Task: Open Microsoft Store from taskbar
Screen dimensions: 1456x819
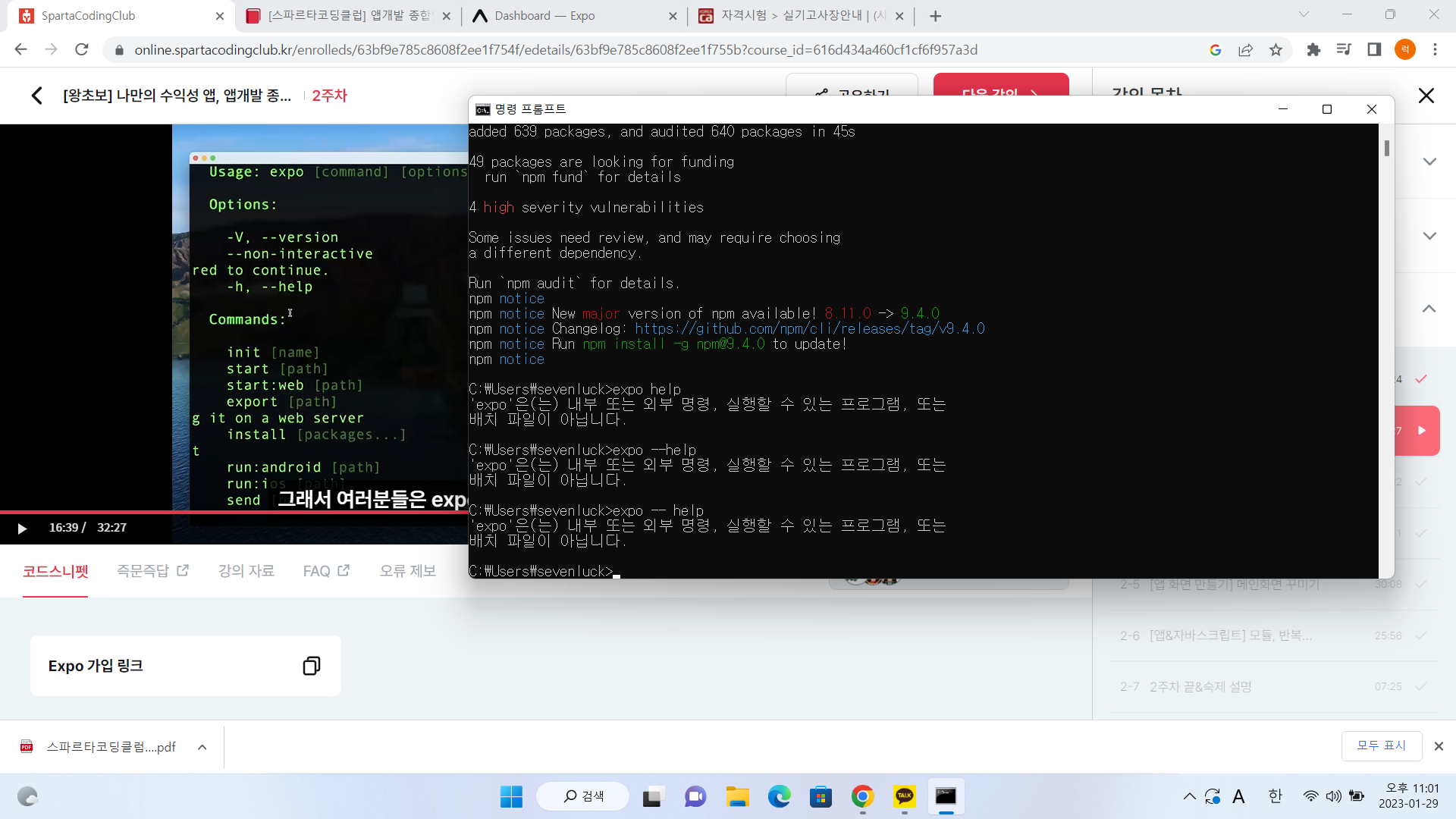Action: 821,797
